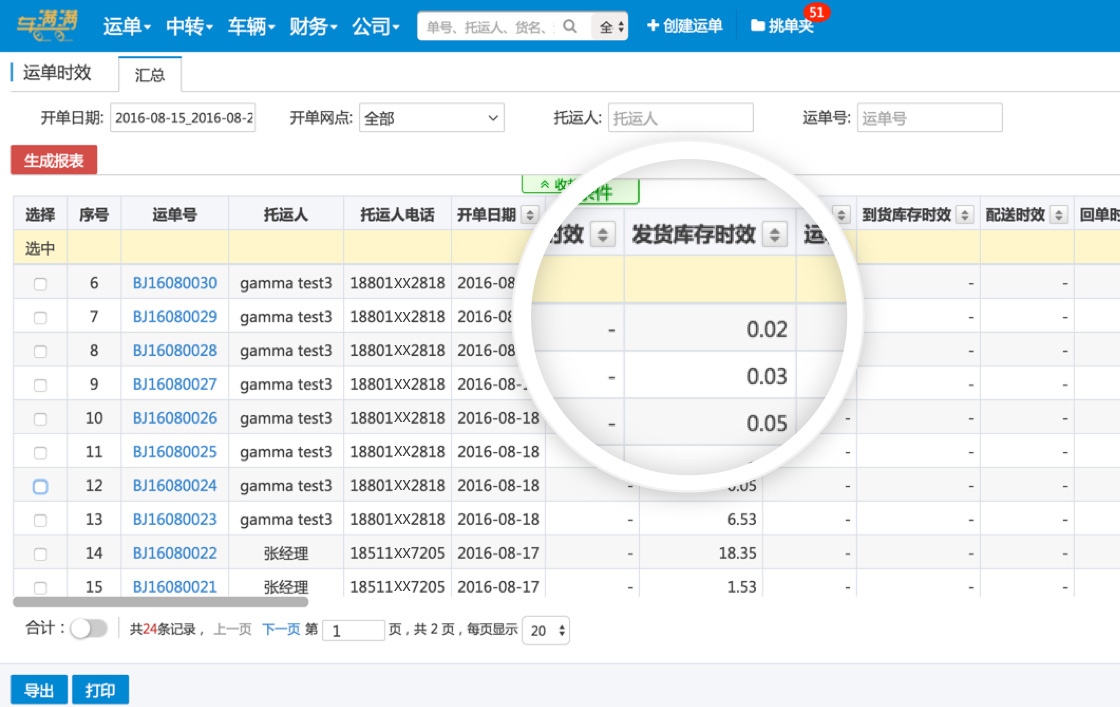Sort by 配送时效 sort icon
Image resolution: width=1120 pixels, height=707 pixels.
click(1058, 214)
